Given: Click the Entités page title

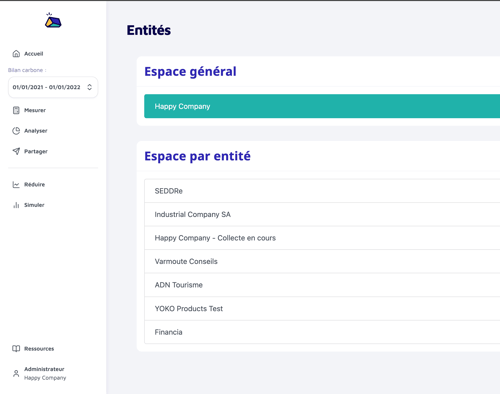Looking at the screenshot, I should pos(149,30).
